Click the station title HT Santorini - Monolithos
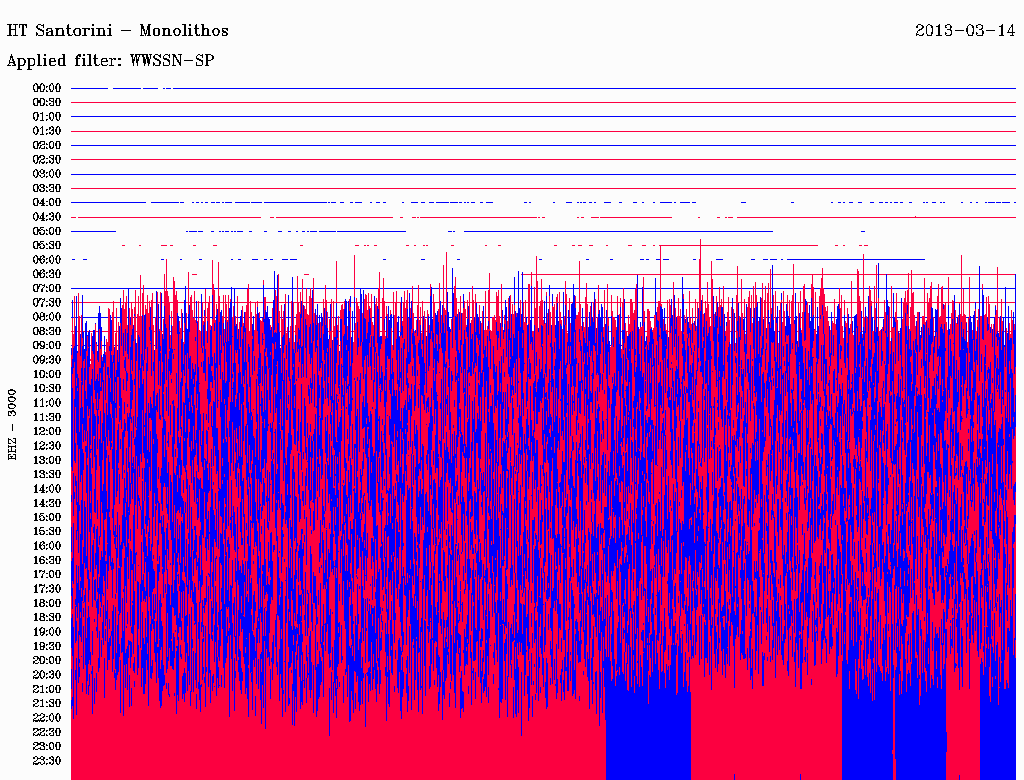Viewport: 1024px width, 780px height. pos(118,31)
